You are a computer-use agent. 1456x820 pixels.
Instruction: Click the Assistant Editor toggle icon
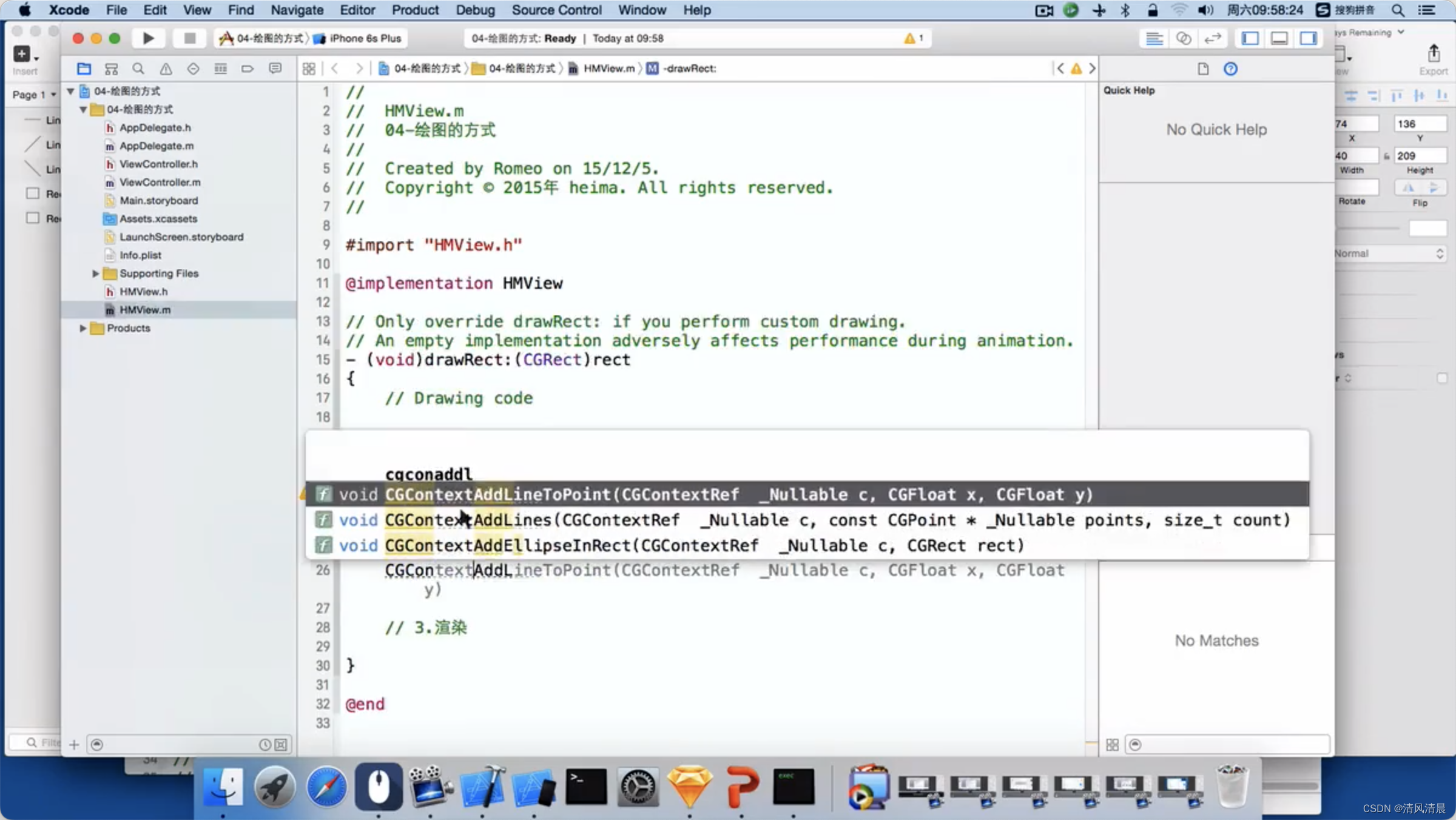pos(1183,38)
